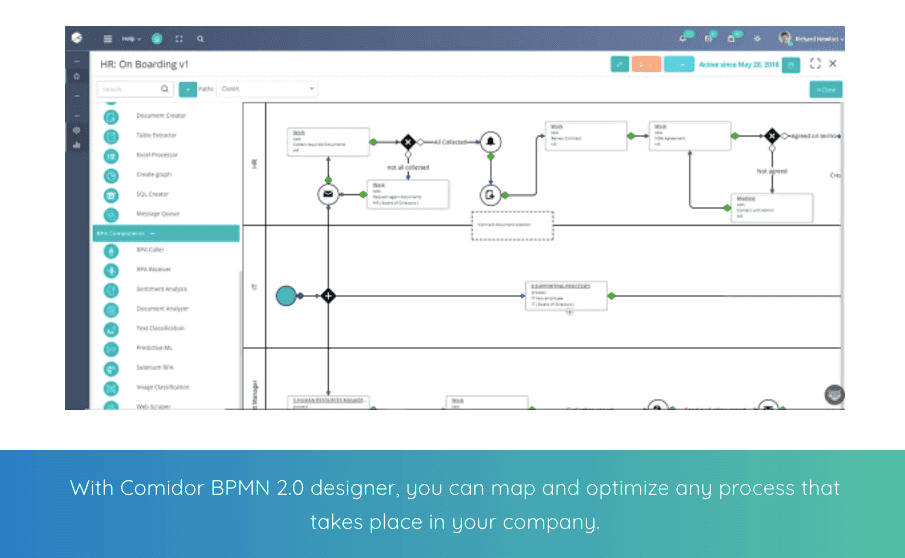Click the teal Close button
Image resolution: width=905 pixels, height=558 pixels.
(825, 89)
